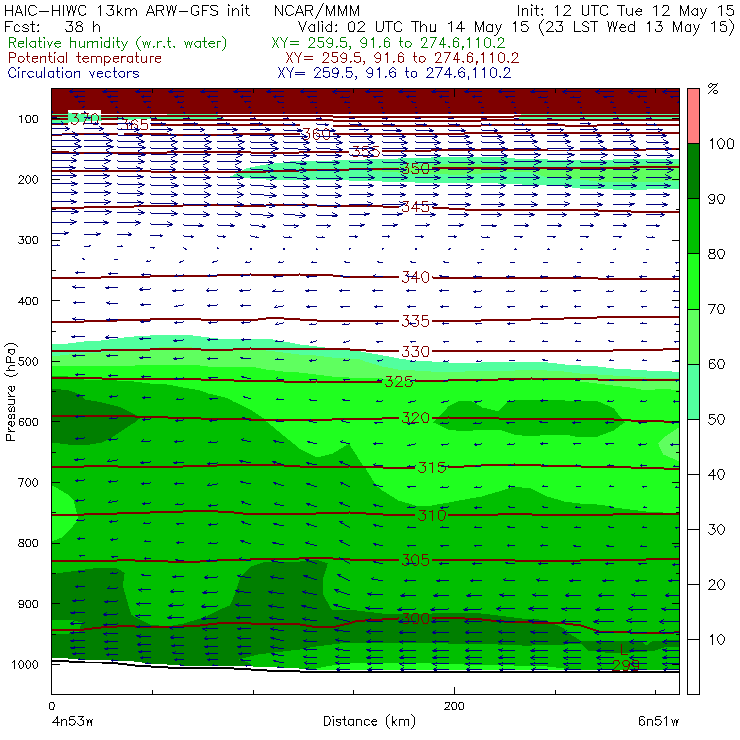
Task: Click the 'Distance (km)' axis title
Action: [369, 721]
